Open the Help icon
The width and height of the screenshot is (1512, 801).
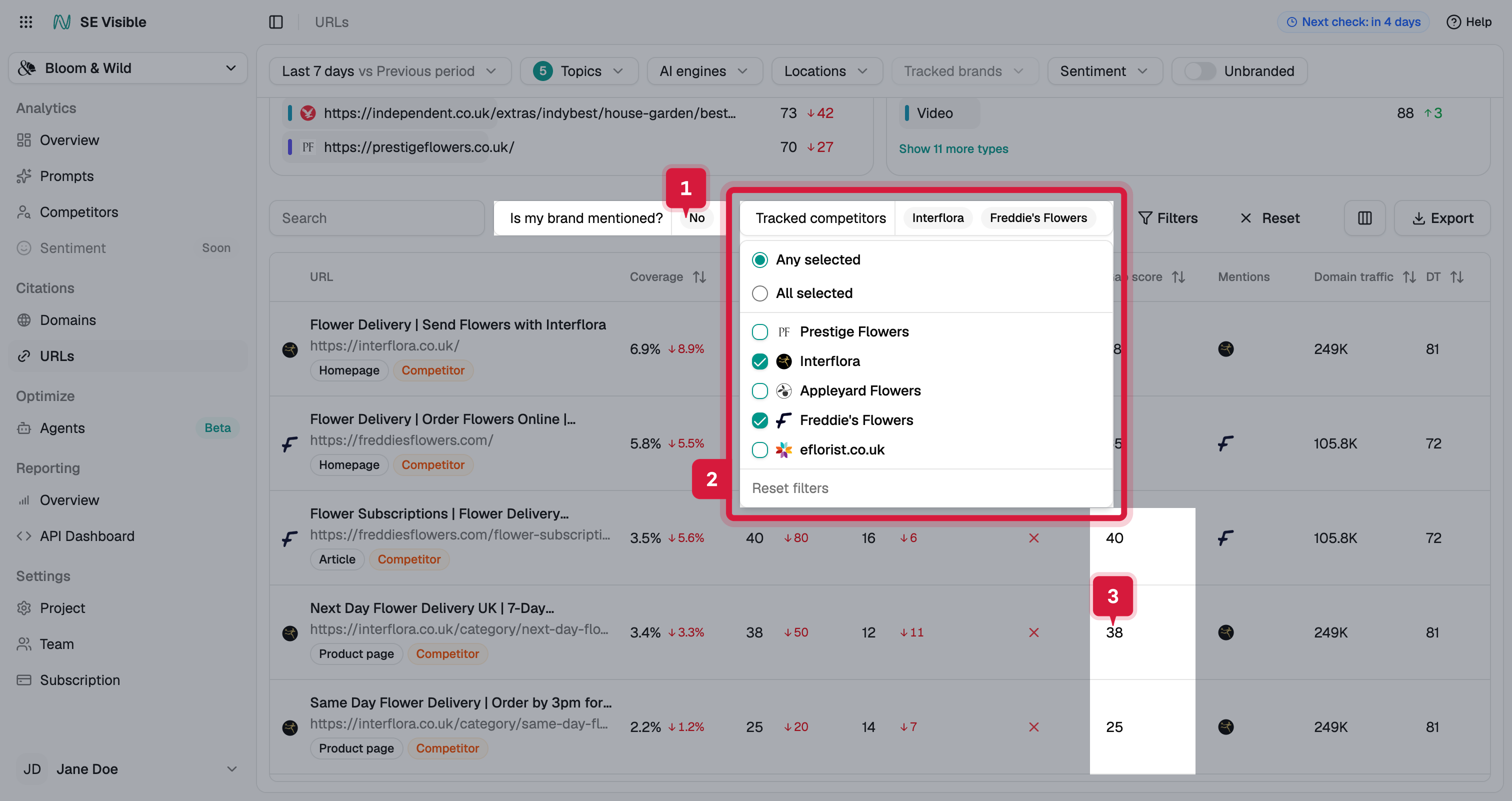point(1453,22)
